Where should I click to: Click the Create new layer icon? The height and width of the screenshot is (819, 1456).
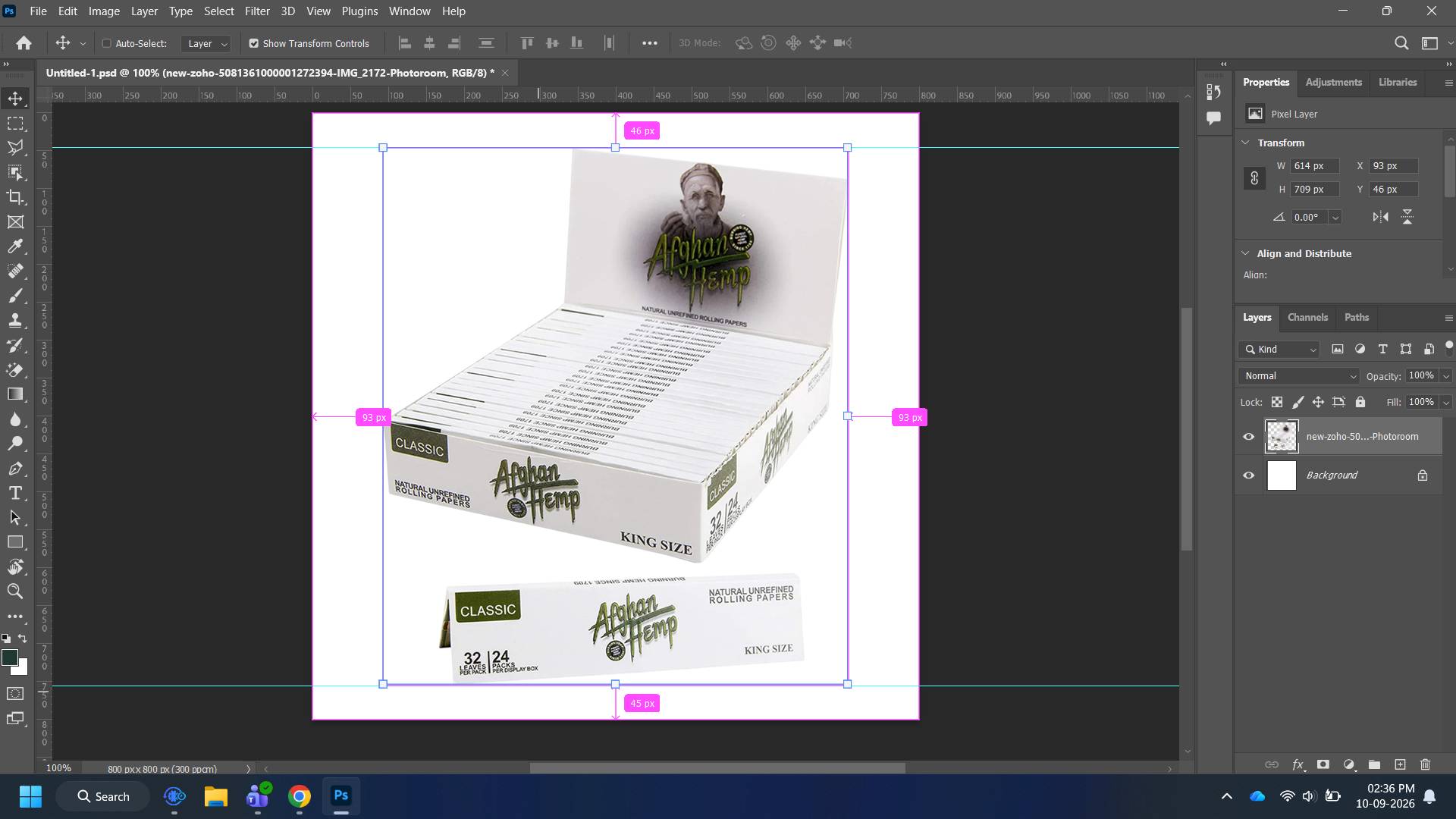pyautogui.click(x=1400, y=764)
